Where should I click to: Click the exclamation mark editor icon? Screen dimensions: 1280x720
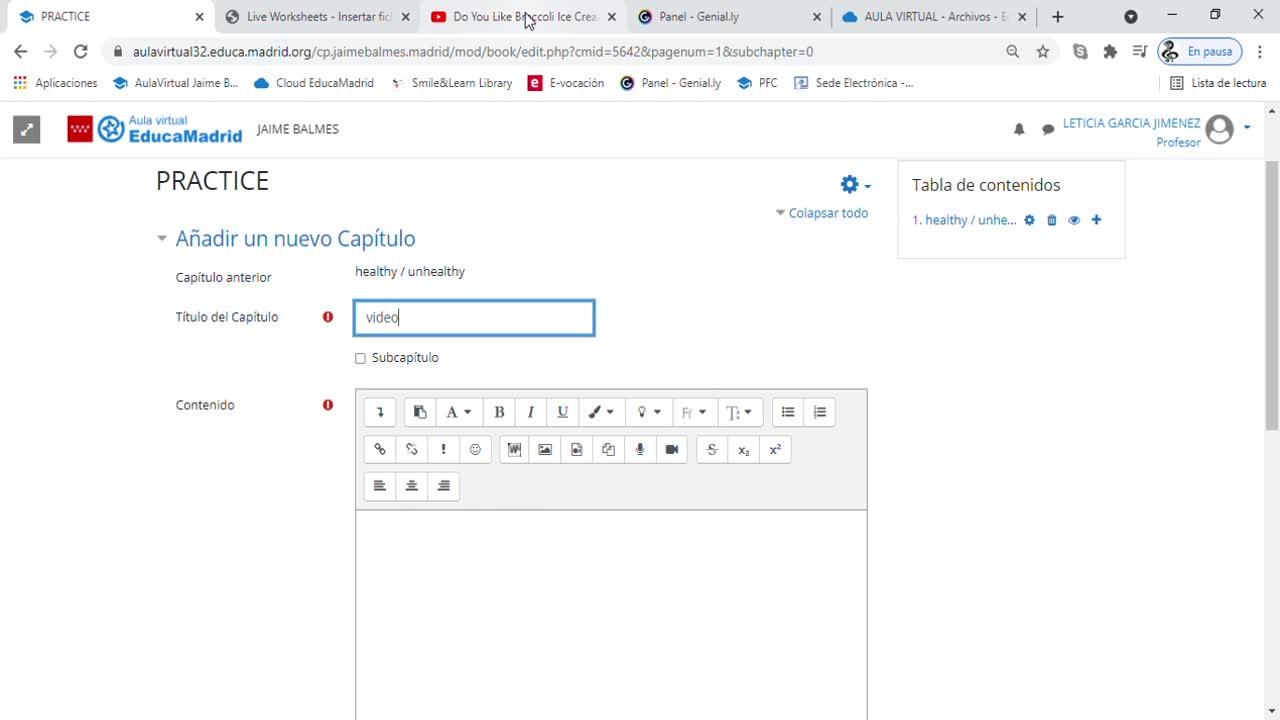point(443,449)
